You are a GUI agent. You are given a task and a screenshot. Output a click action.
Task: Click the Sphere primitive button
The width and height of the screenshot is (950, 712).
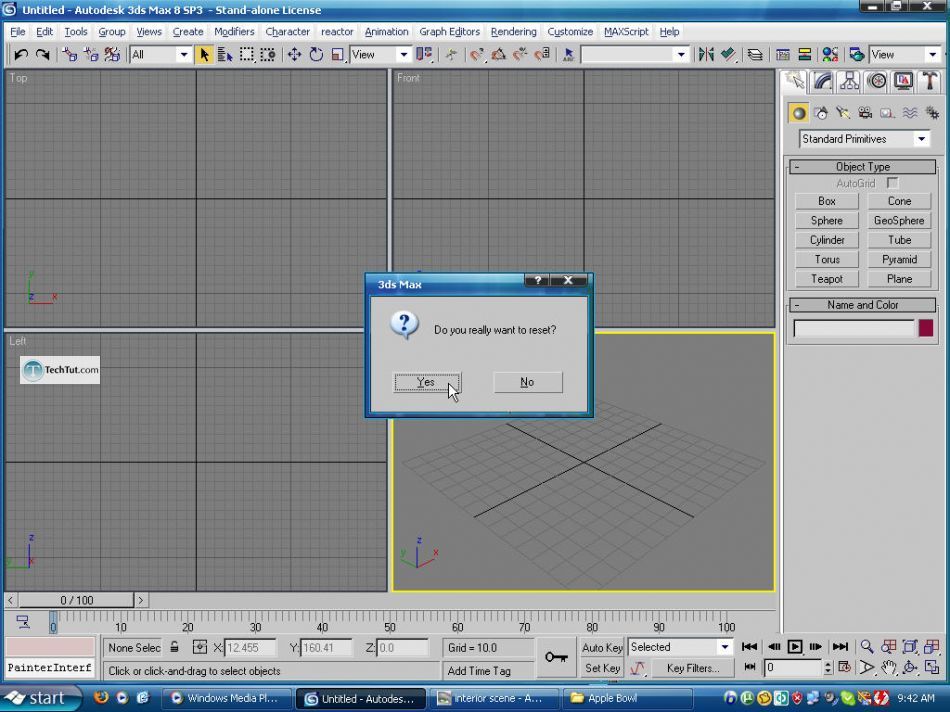[x=826, y=221]
